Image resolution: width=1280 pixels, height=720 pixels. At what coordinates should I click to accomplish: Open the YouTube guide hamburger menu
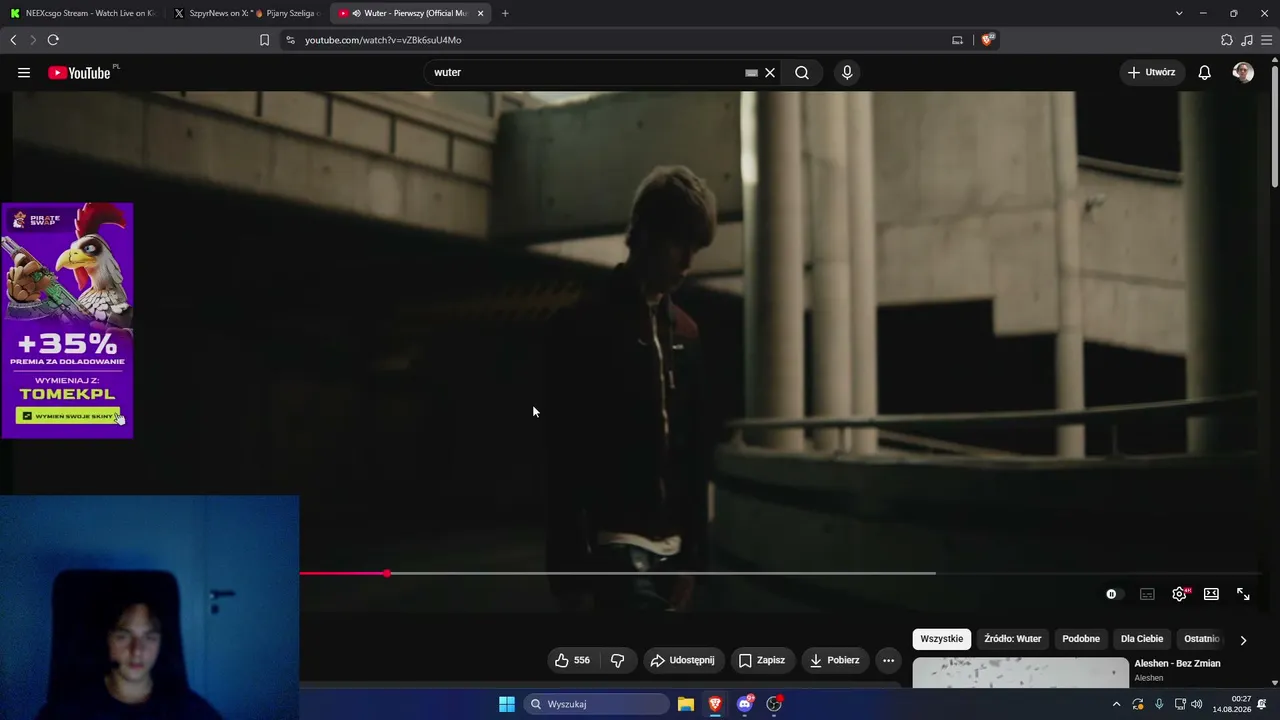pos(24,72)
